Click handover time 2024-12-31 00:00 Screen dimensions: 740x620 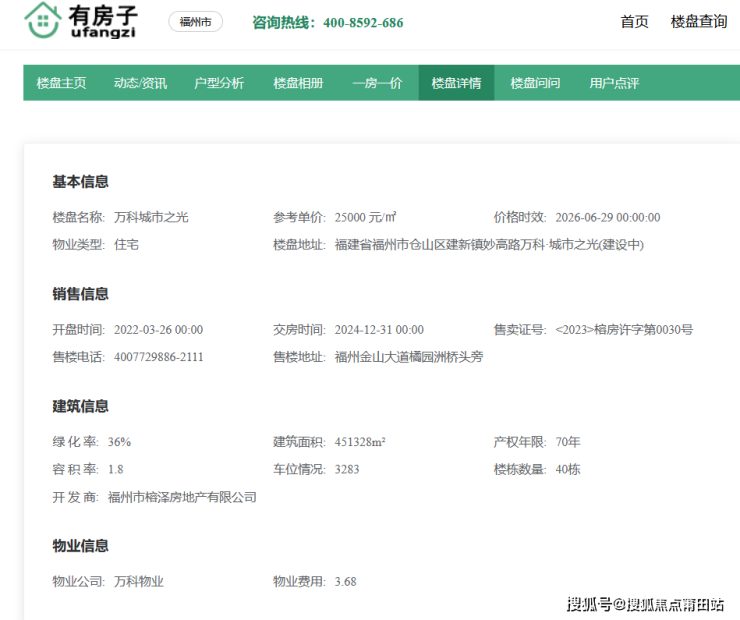pos(379,329)
